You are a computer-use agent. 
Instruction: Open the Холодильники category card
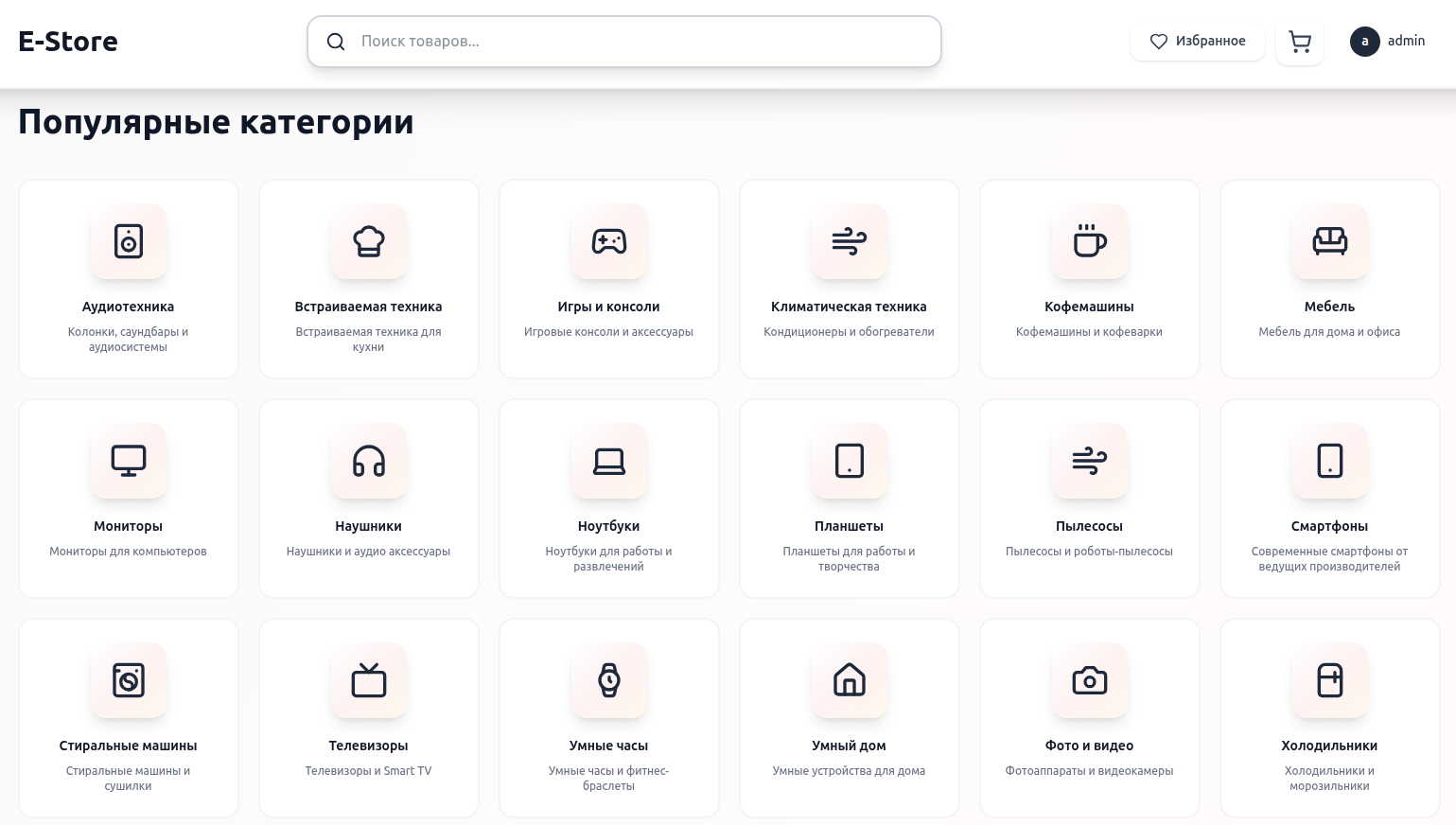tap(1329, 717)
